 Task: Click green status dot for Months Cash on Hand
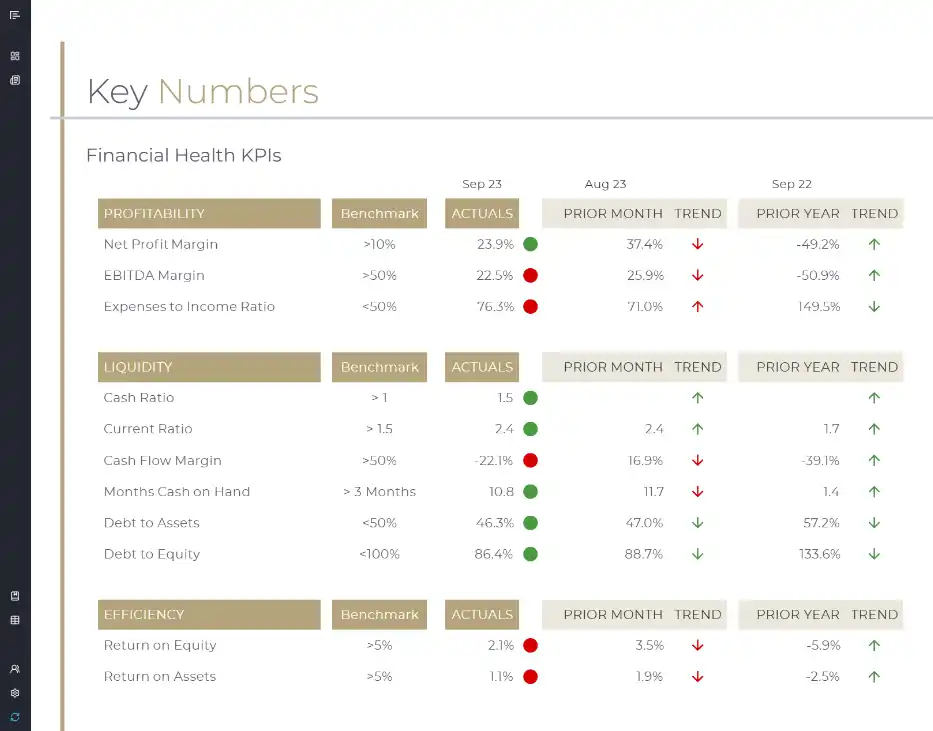tap(530, 492)
